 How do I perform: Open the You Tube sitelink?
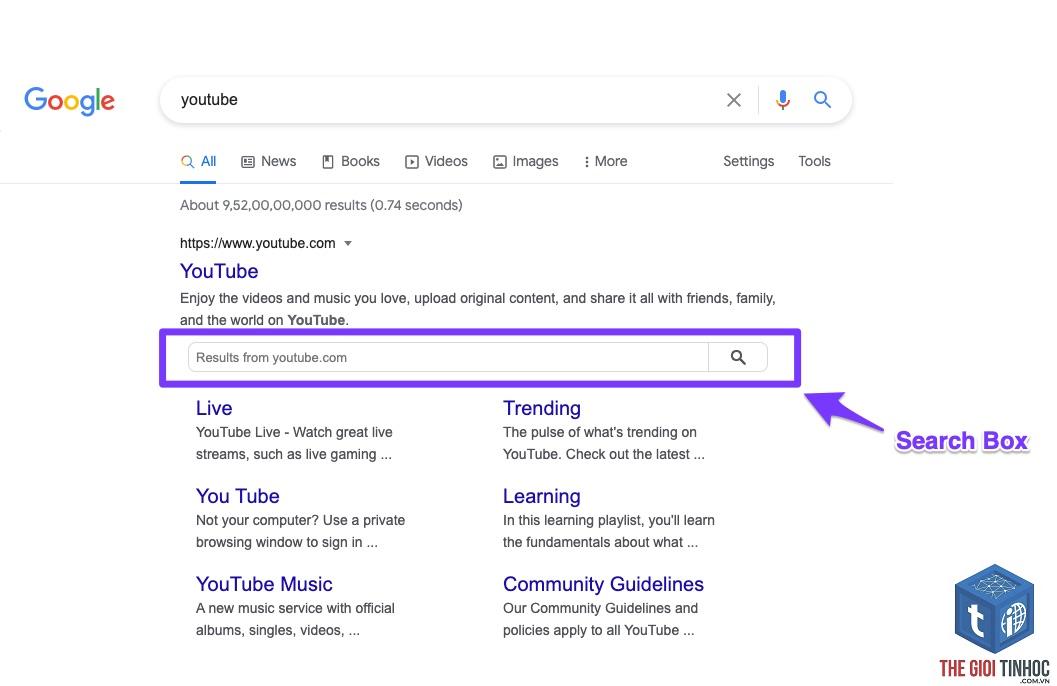[238, 496]
